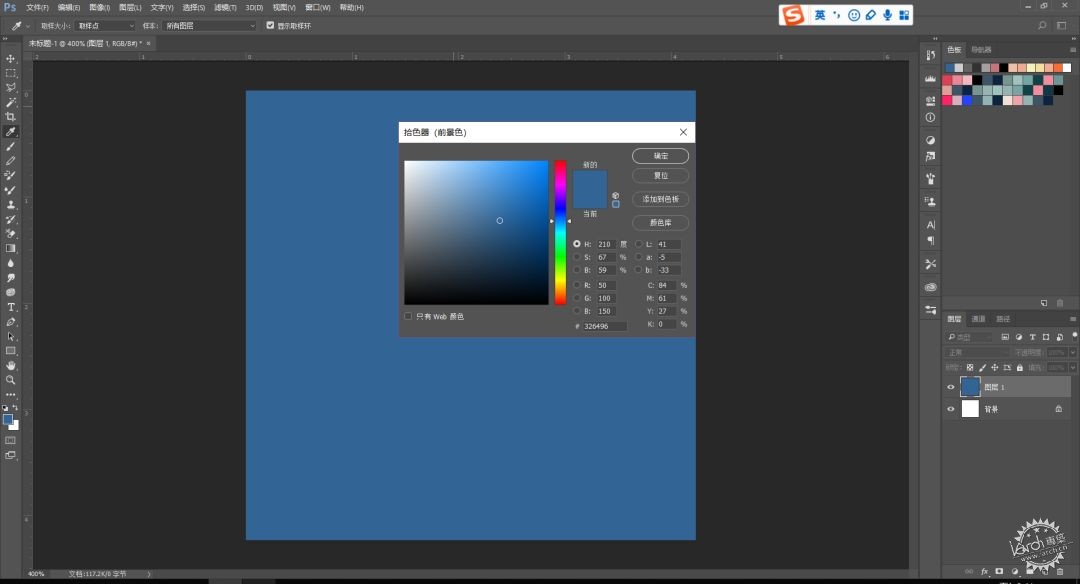Click 复位 button in color picker

661,176
